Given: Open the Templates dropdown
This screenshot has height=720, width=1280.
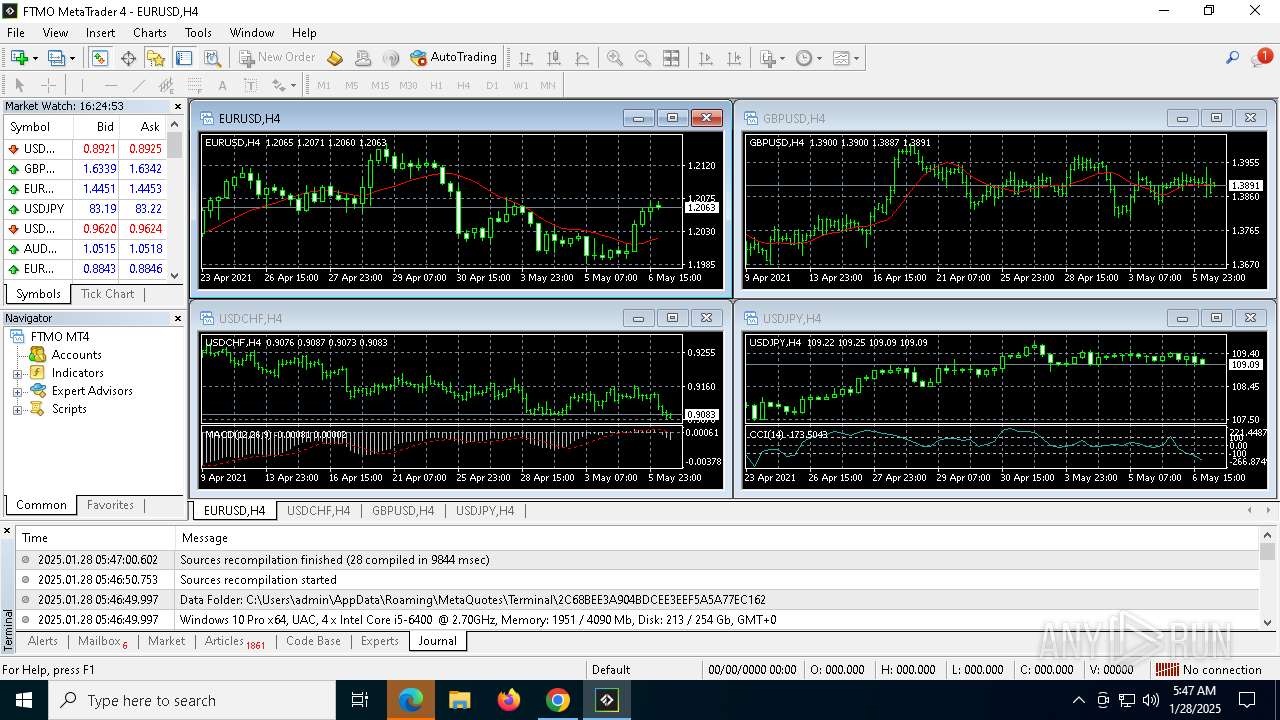Looking at the screenshot, I should click(845, 58).
